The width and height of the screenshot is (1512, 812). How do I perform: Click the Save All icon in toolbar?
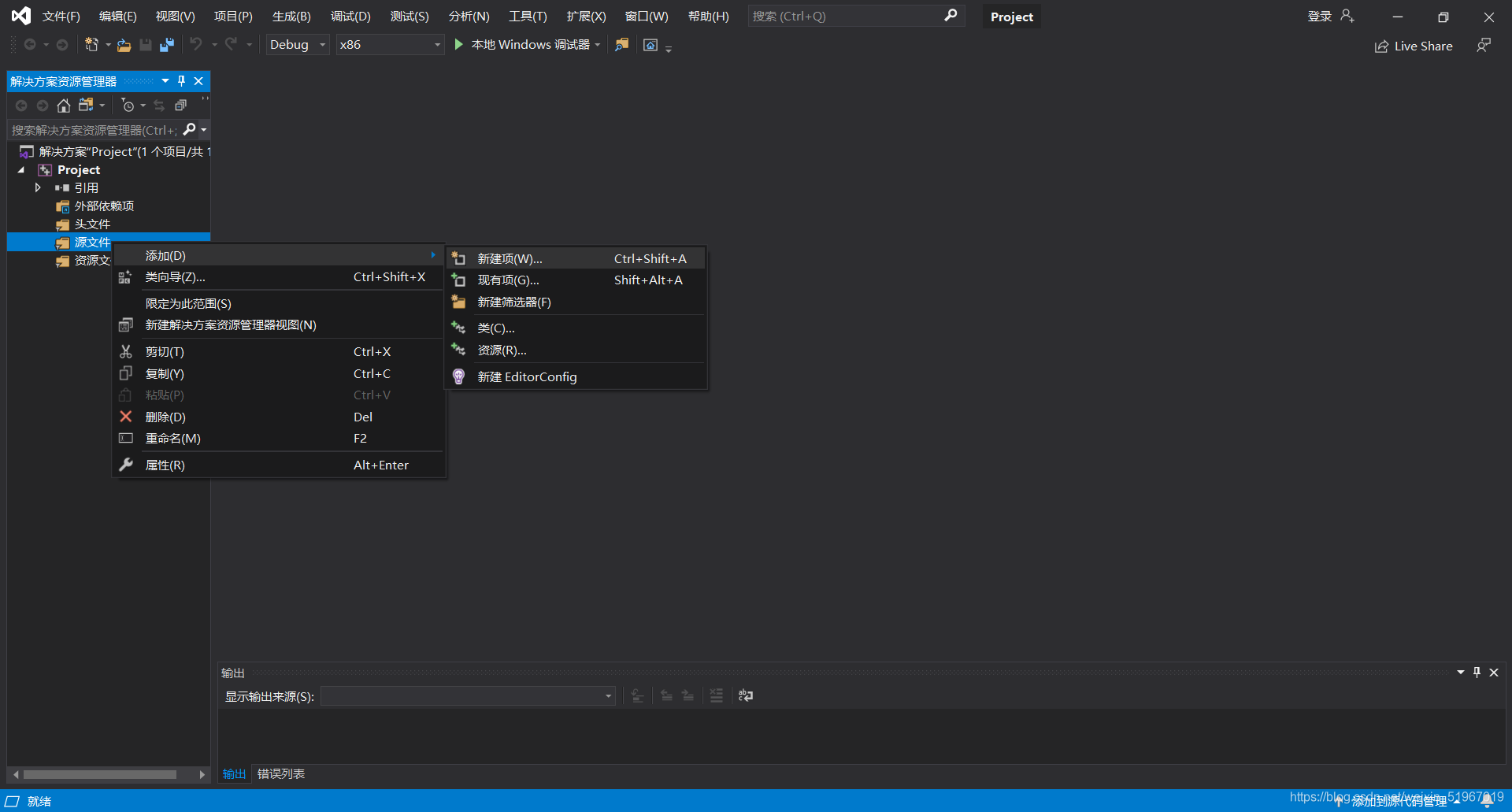coord(167,45)
